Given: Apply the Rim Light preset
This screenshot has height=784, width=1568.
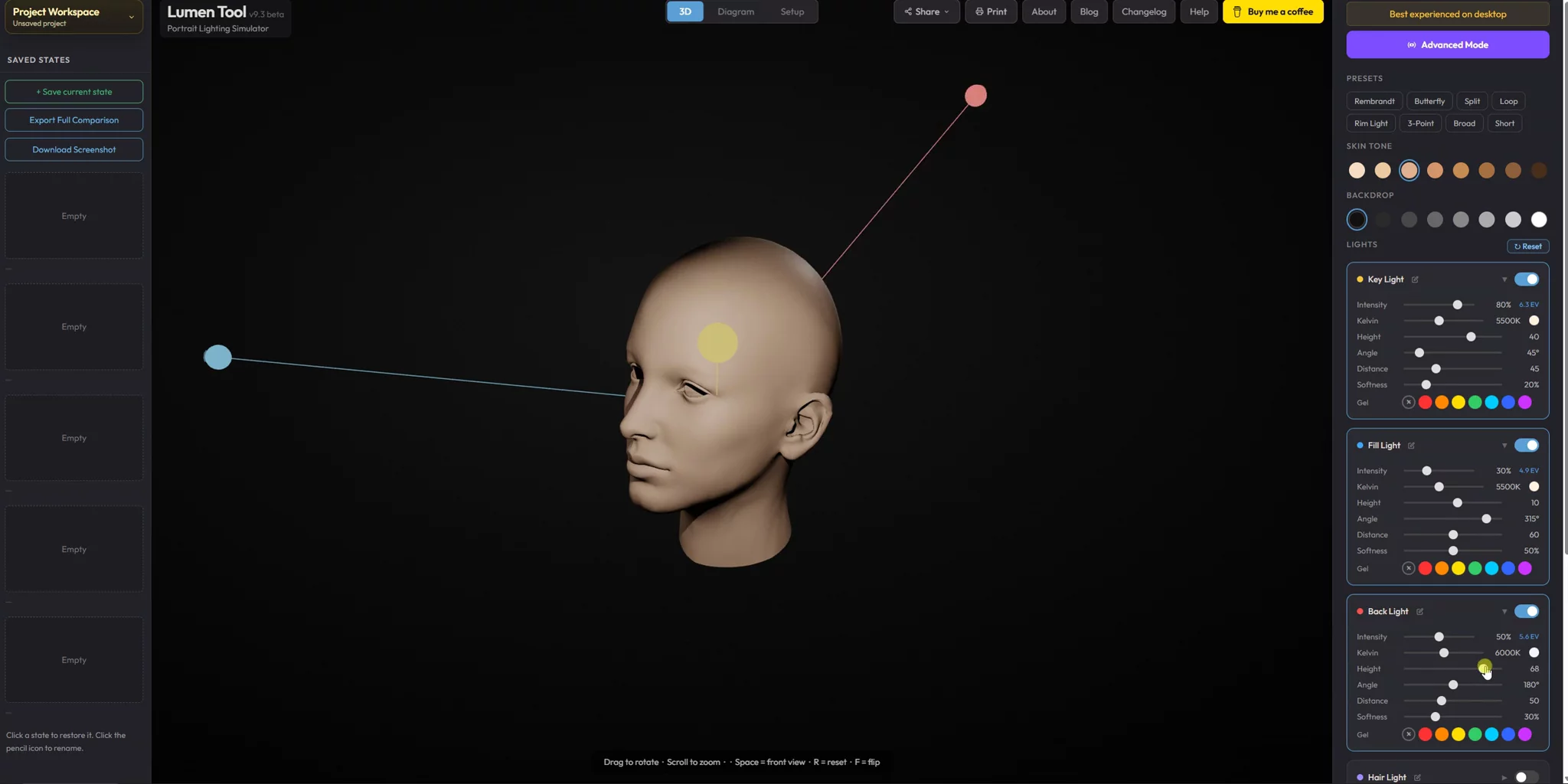Looking at the screenshot, I should pyautogui.click(x=1370, y=123).
